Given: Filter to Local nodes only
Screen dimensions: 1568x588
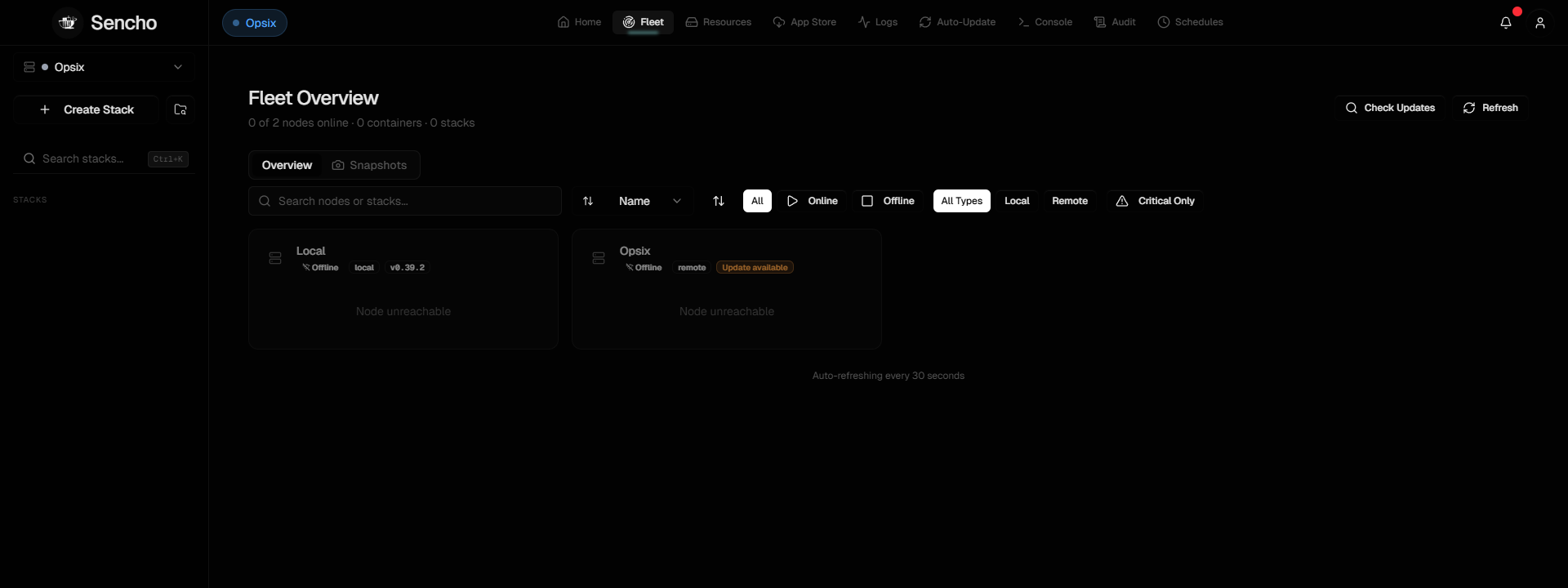Looking at the screenshot, I should pos(1017,201).
